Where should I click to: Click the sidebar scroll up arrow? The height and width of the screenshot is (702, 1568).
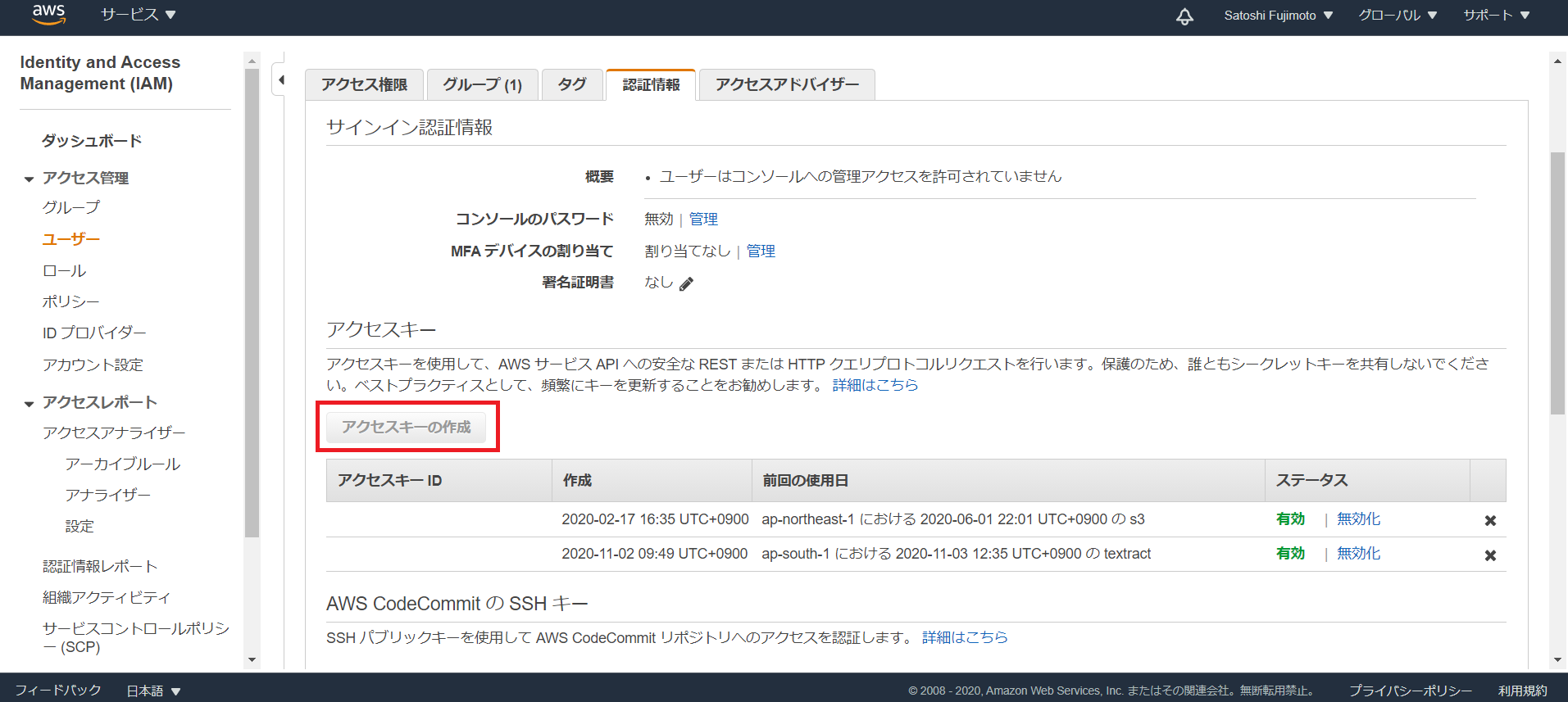click(252, 61)
